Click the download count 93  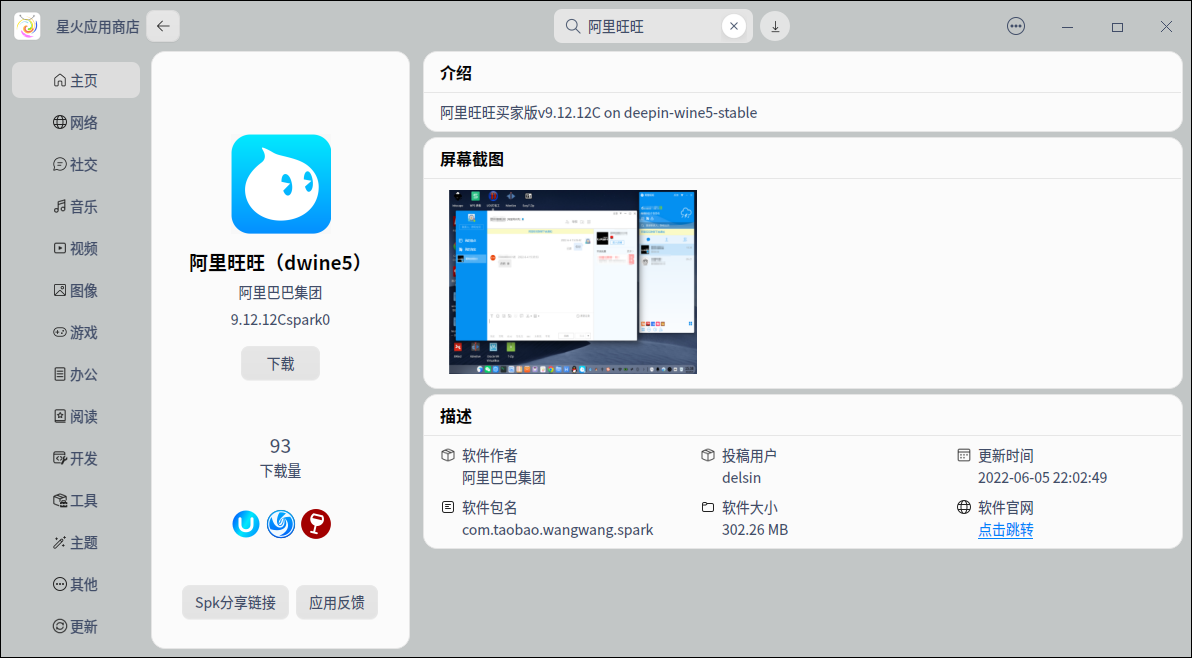[281, 446]
